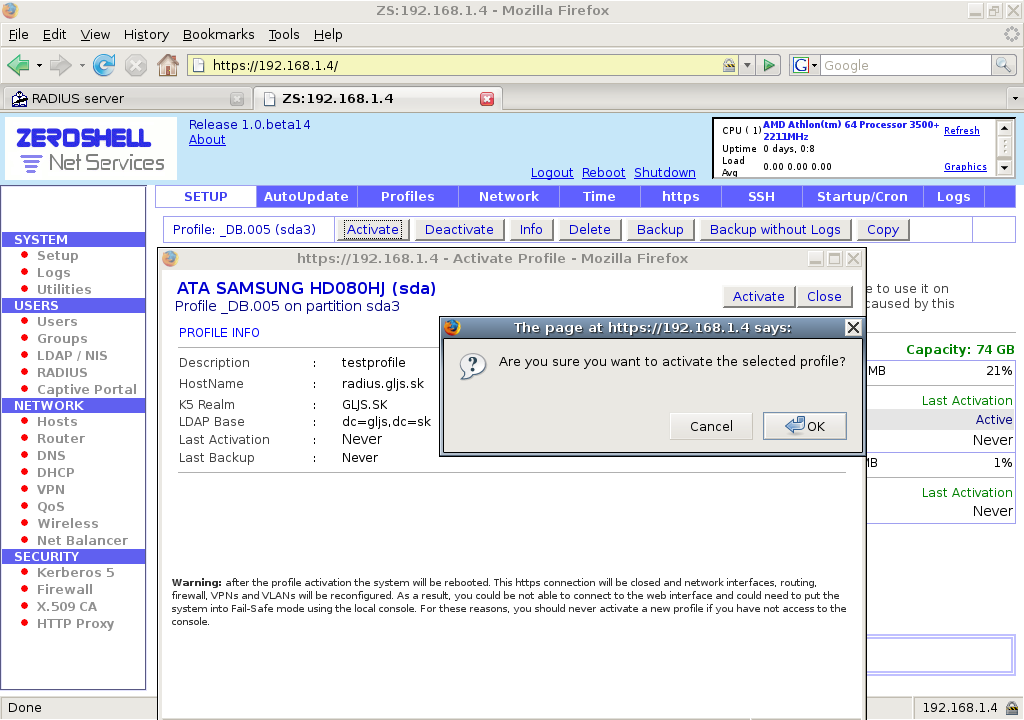
Task: Click the Firefox throbber activity icon
Action: click(1012, 34)
